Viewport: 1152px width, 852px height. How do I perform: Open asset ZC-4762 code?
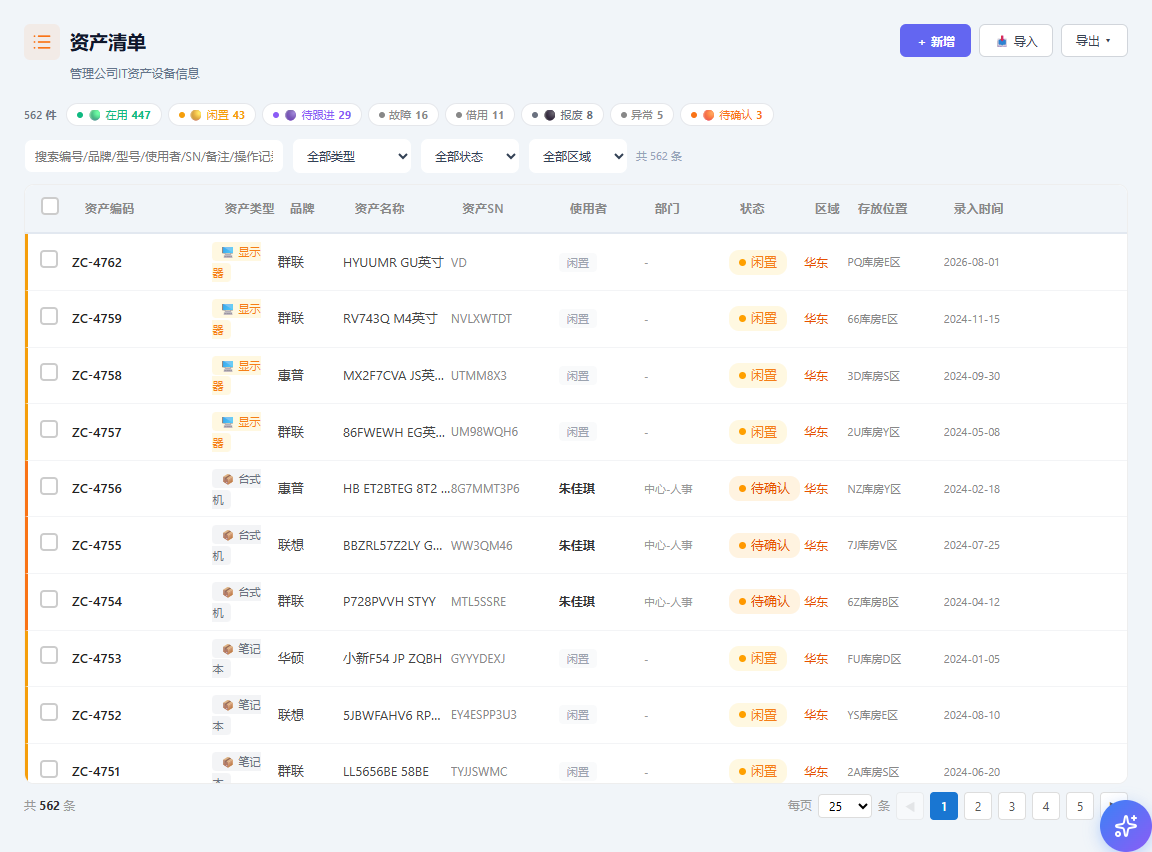tap(97, 262)
